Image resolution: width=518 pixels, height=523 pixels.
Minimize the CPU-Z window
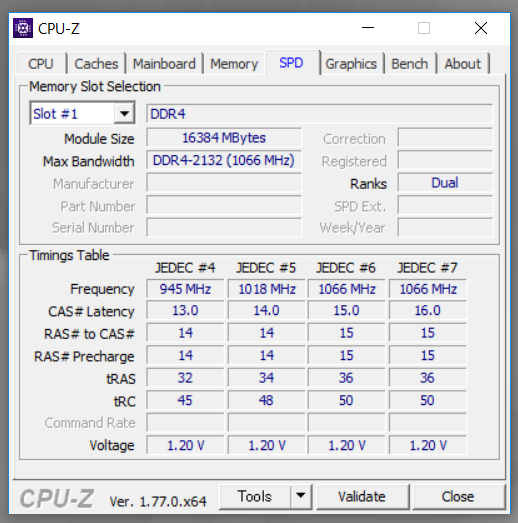click(368, 28)
